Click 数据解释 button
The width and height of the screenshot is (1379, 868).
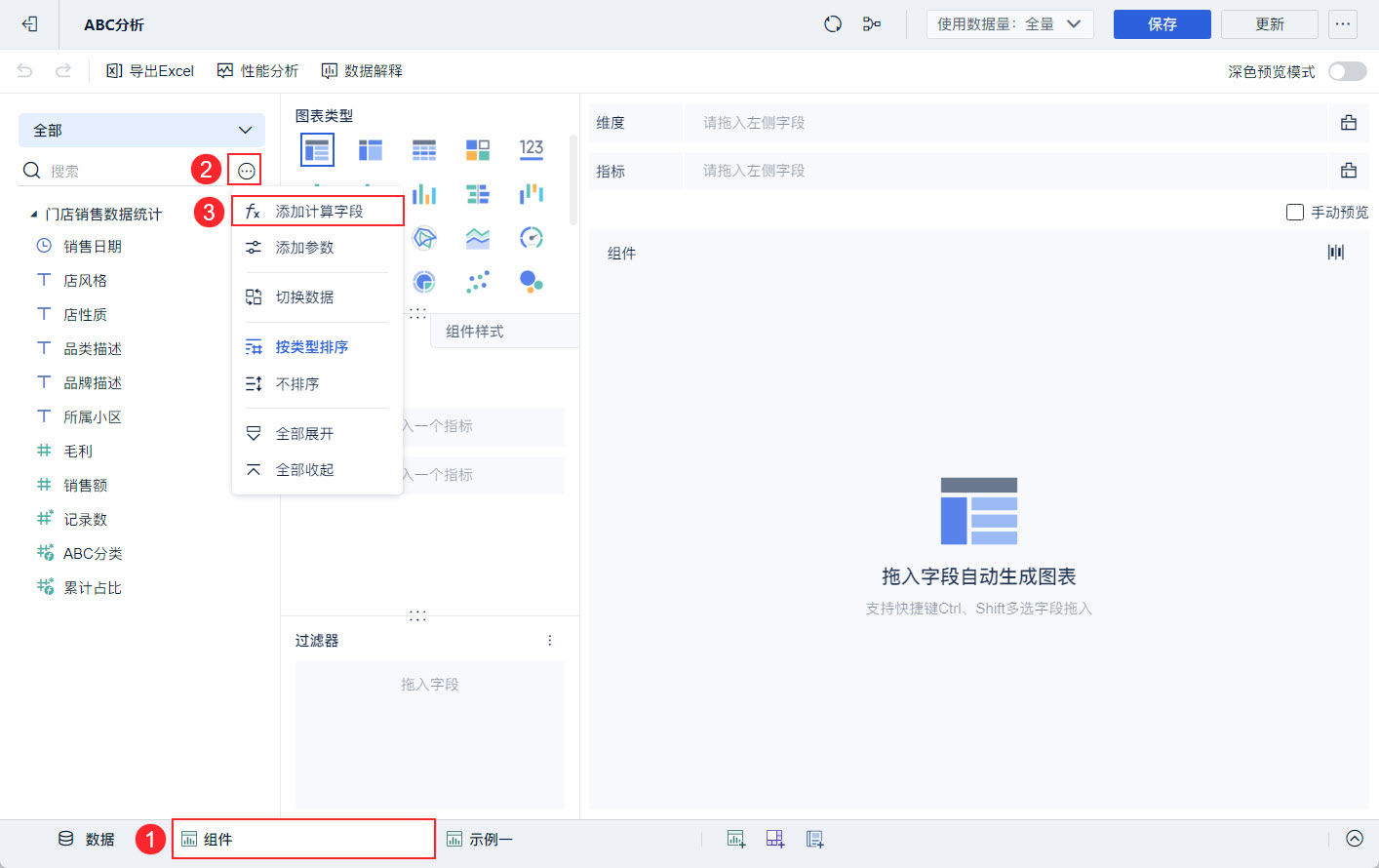click(x=362, y=71)
